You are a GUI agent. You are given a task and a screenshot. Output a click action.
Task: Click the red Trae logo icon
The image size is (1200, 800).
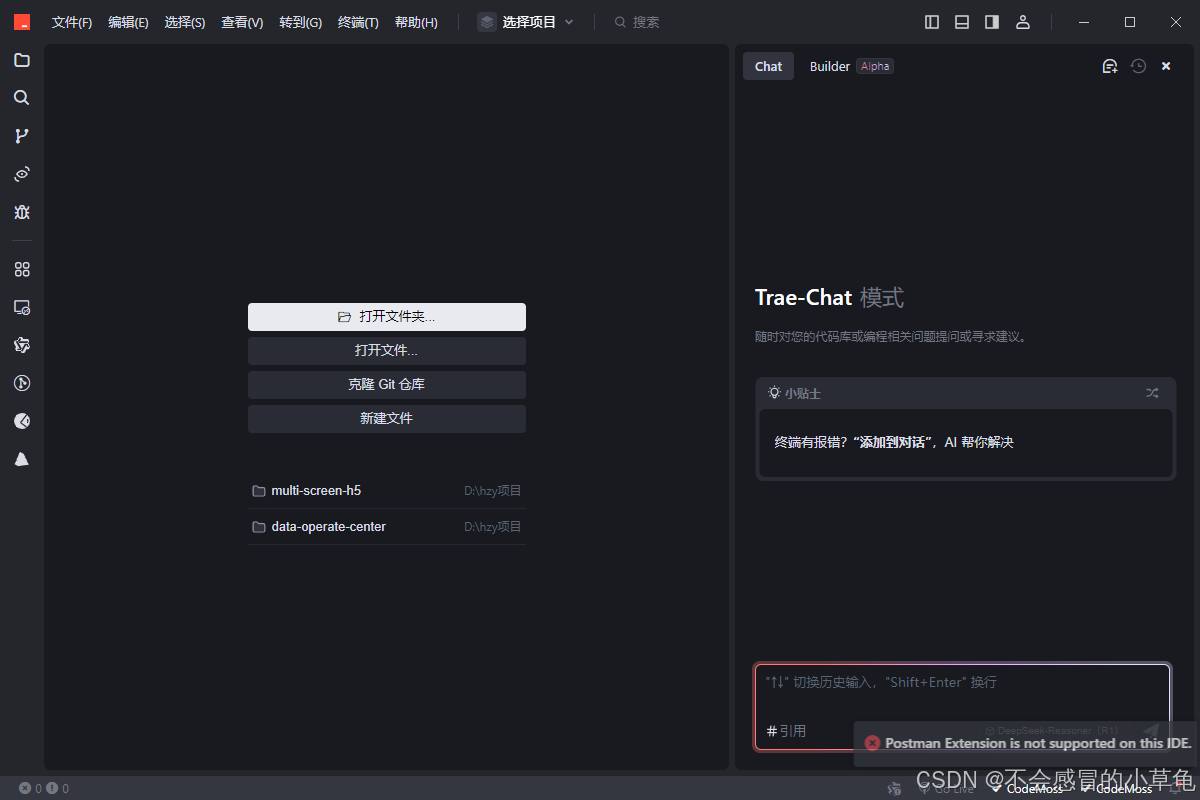(x=22, y=22)
